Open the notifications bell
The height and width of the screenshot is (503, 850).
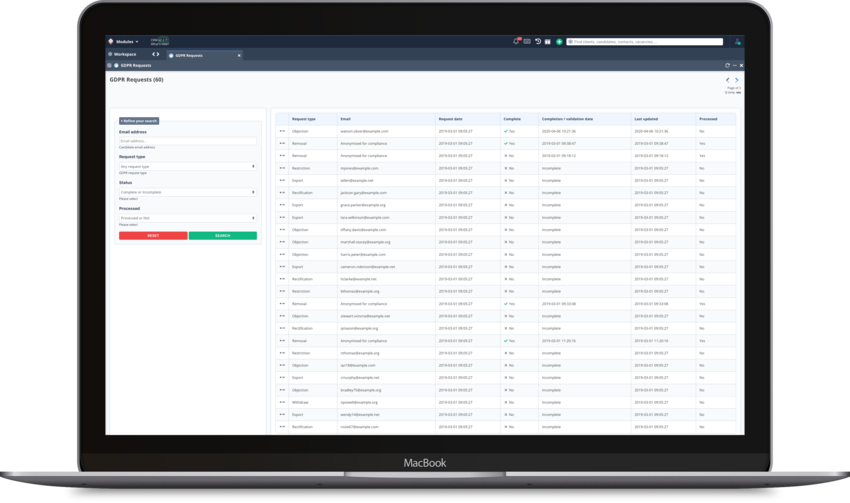point(516,41)
